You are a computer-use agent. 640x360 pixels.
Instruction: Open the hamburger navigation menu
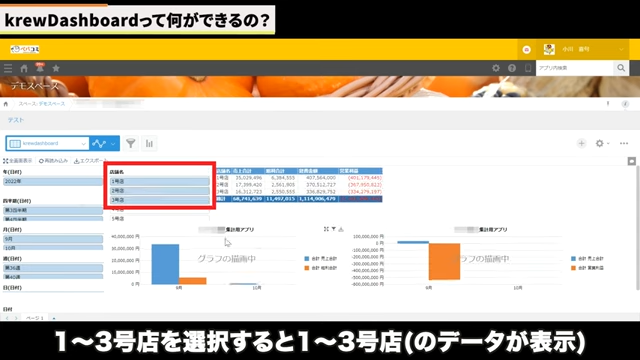pos(8,68)
